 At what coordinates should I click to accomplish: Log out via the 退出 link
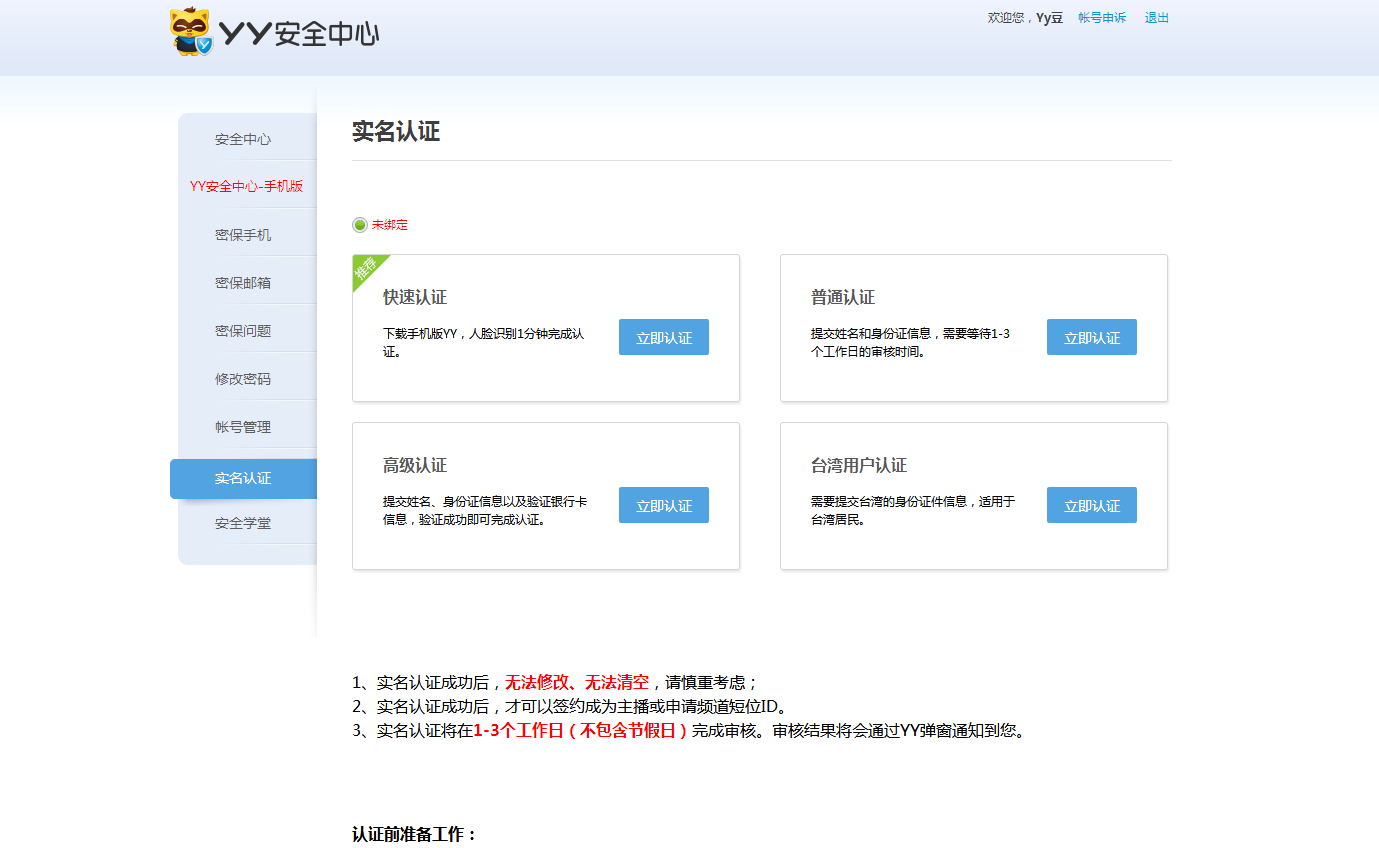(1156, 18)
